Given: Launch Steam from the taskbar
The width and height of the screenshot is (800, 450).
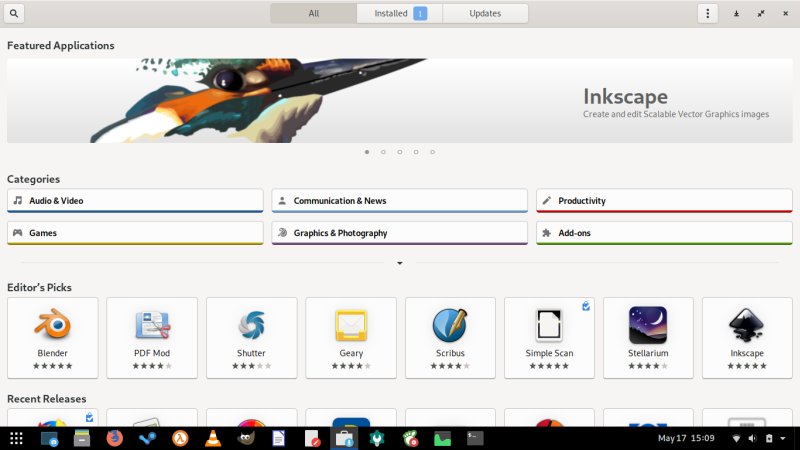Looking at the screenshot, I should [147, 438].
